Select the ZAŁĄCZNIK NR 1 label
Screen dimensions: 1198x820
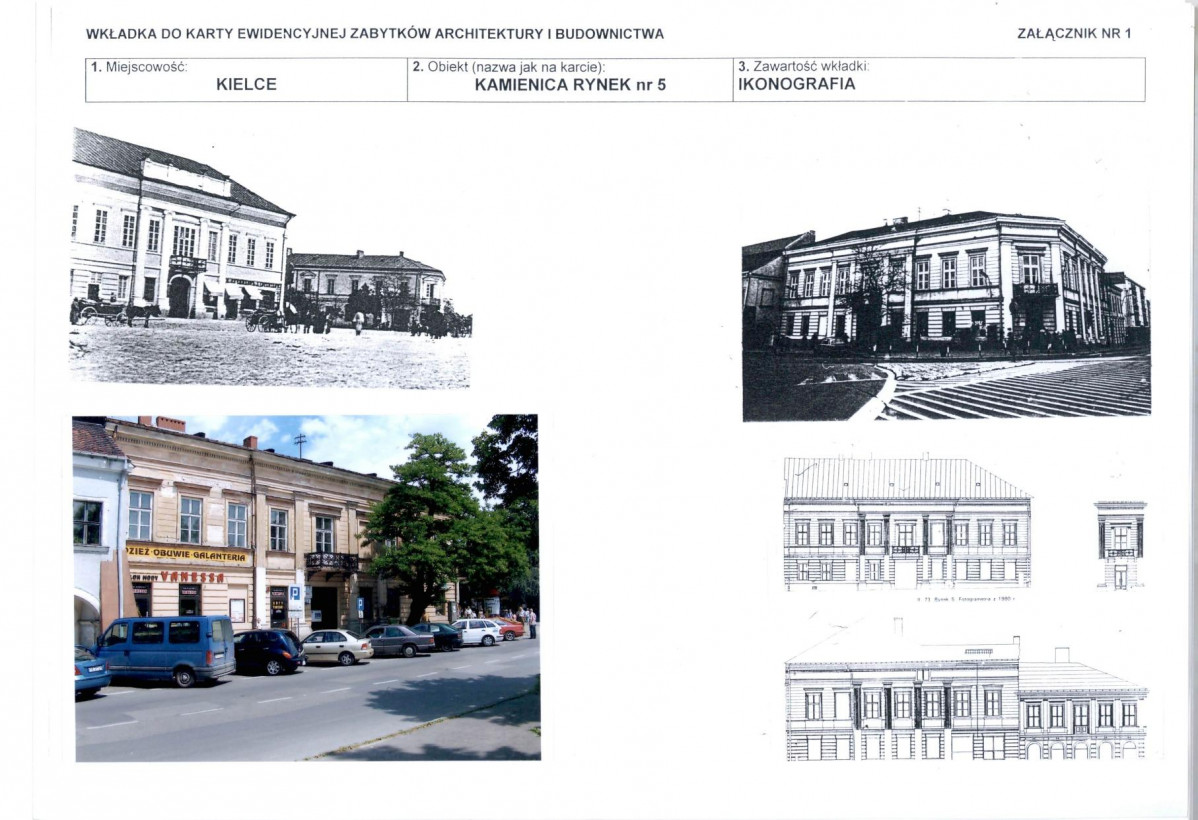point(1075,31)
